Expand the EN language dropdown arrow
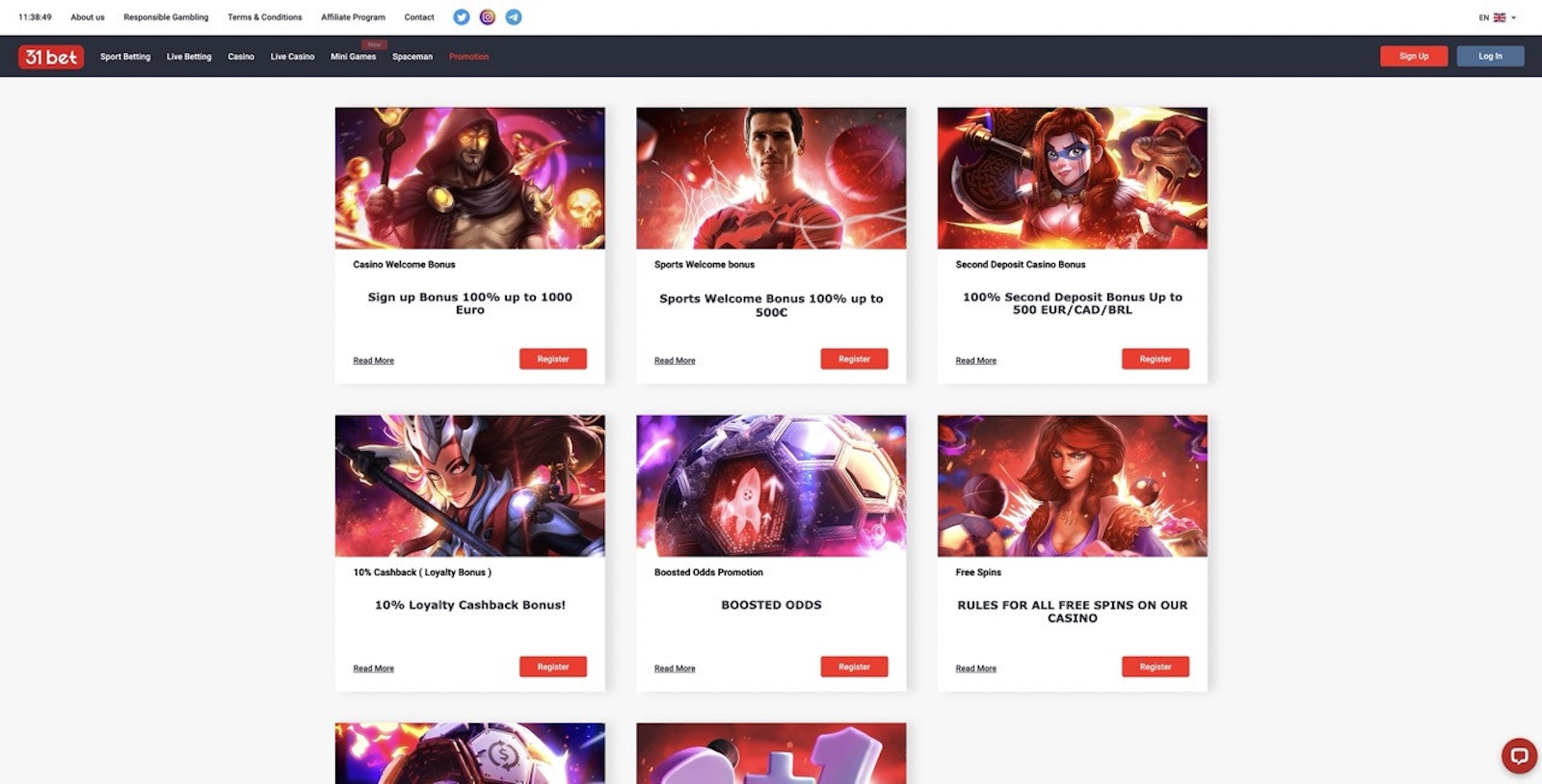The width and height of the screenshot is (1542, 784). point(1514,17)
